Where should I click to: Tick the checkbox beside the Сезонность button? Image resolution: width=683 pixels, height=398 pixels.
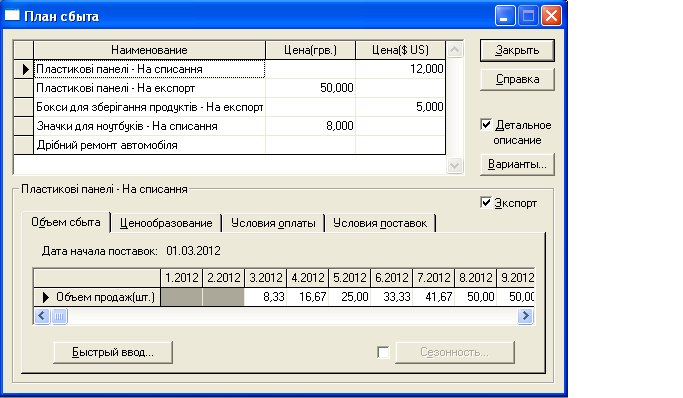click(383, 352)
